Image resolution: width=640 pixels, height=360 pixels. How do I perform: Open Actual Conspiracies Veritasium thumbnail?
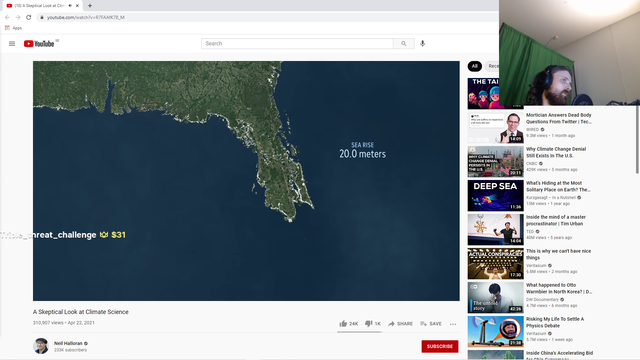click(496, 263)
